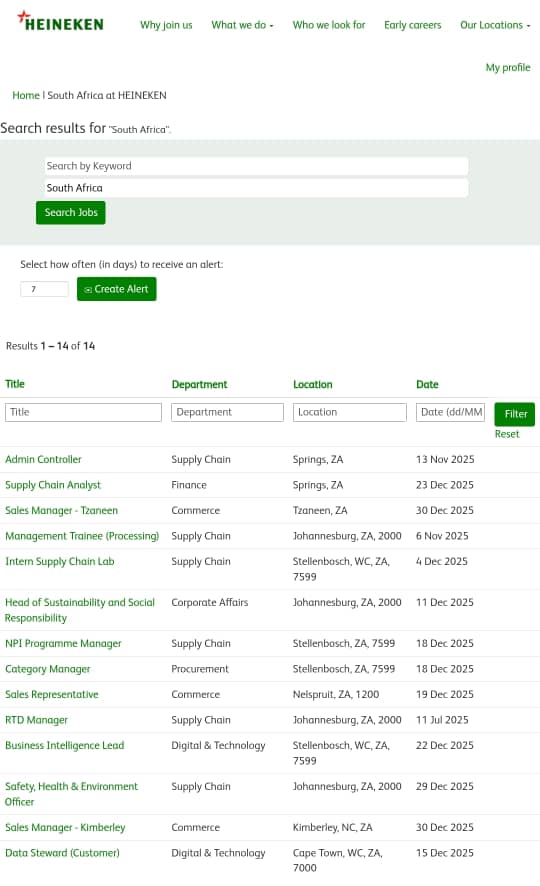
Task: Apply filters with the Filter button
Action: click(x=515, y=414)
